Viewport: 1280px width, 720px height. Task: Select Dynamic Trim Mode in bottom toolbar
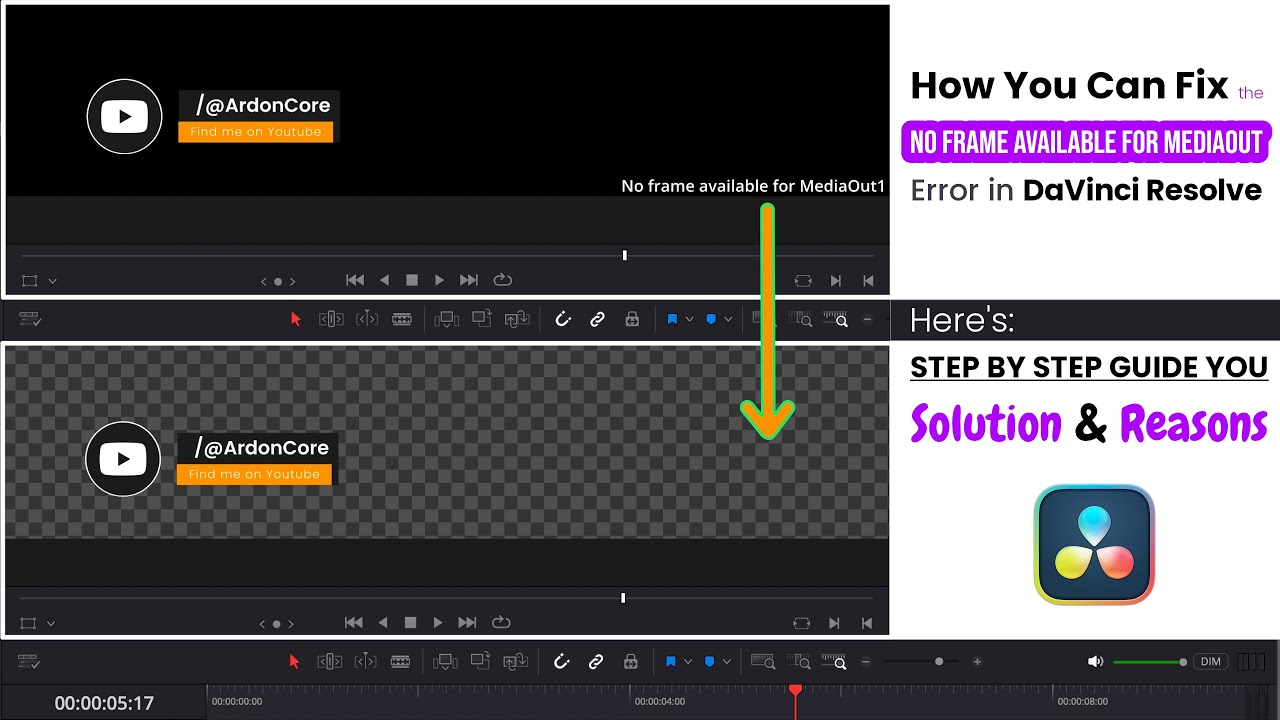pos(366,662)
